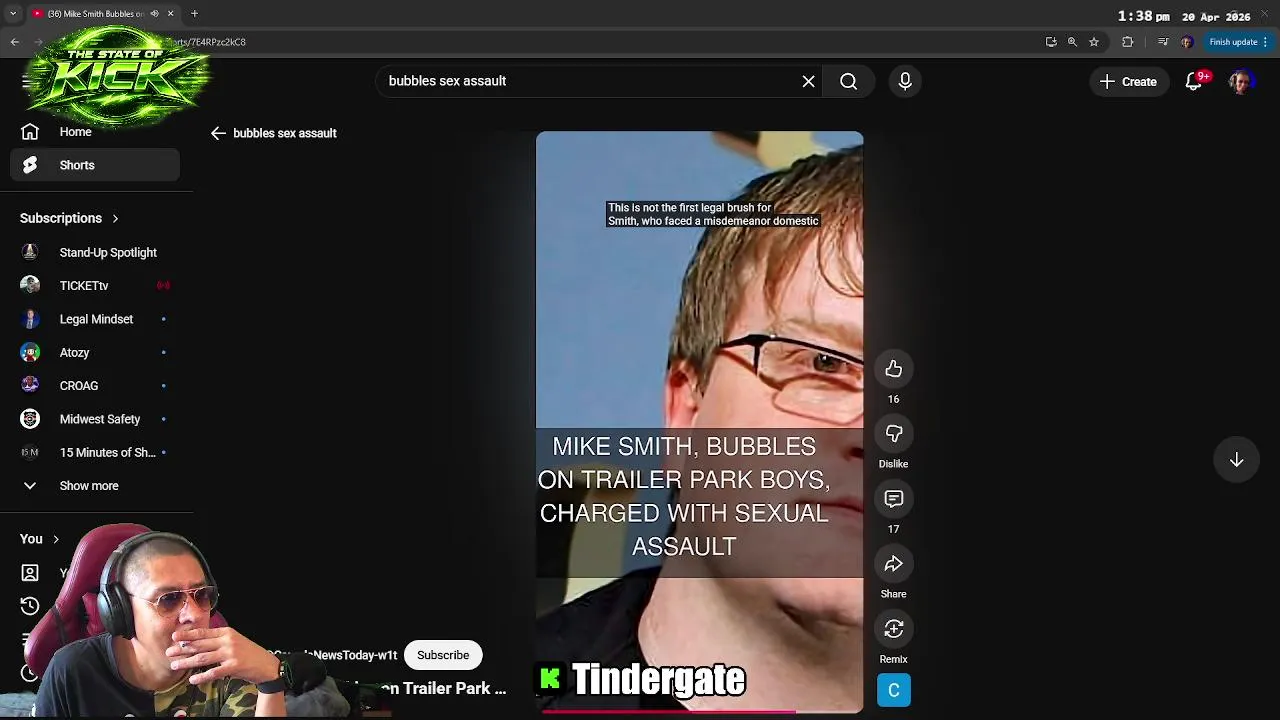
Task: Open the Create button
Action: [x=1128, y=82]
